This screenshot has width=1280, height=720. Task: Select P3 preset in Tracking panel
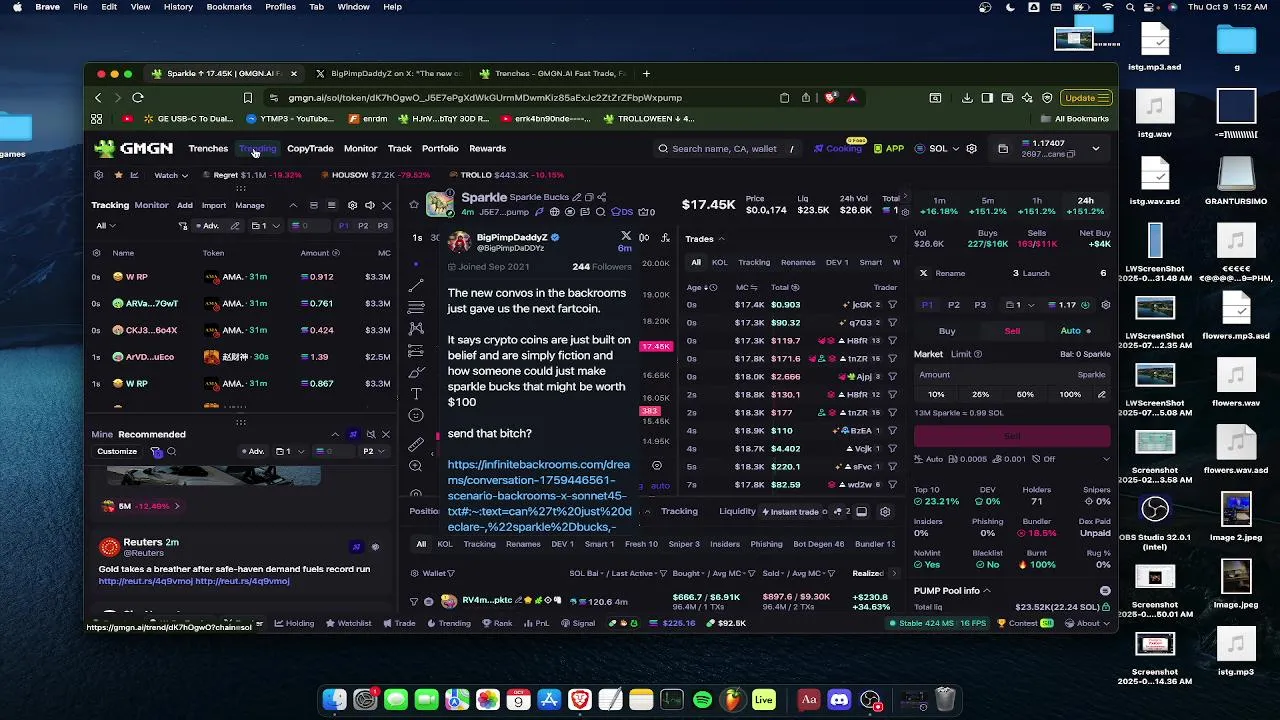(x=382, y=226)
